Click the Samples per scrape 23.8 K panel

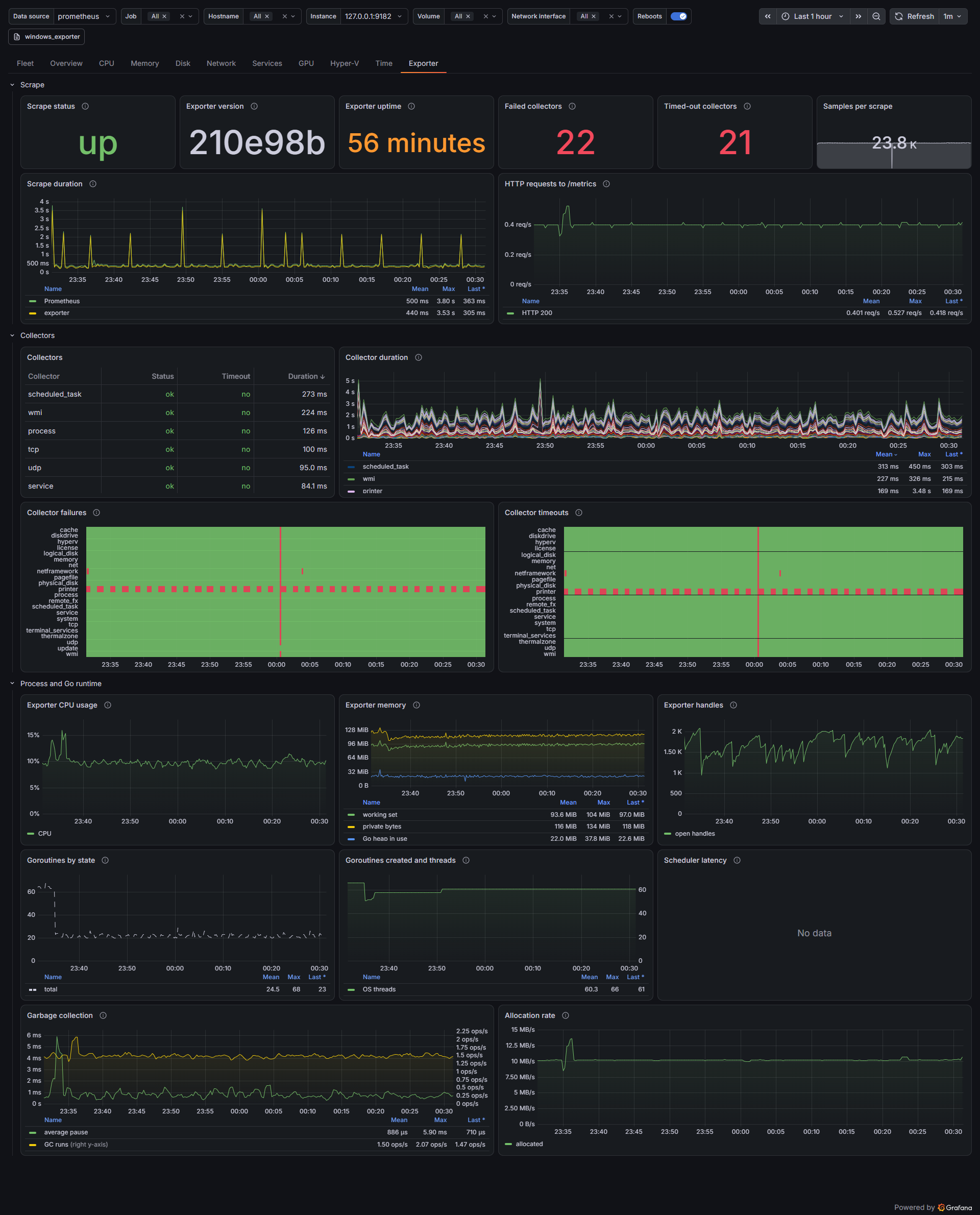point(894,132)
